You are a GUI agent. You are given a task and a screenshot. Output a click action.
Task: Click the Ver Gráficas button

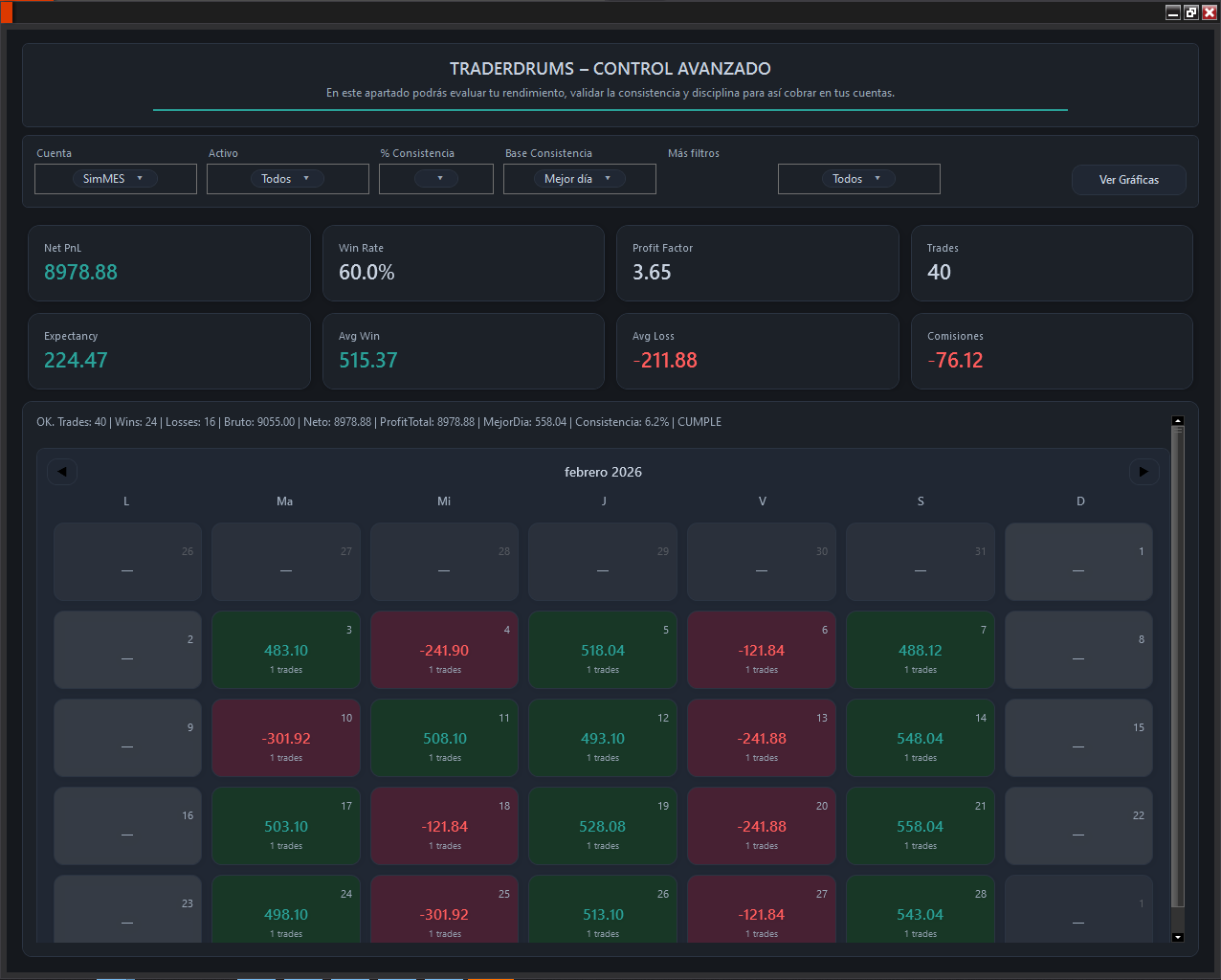point(1128,180)
